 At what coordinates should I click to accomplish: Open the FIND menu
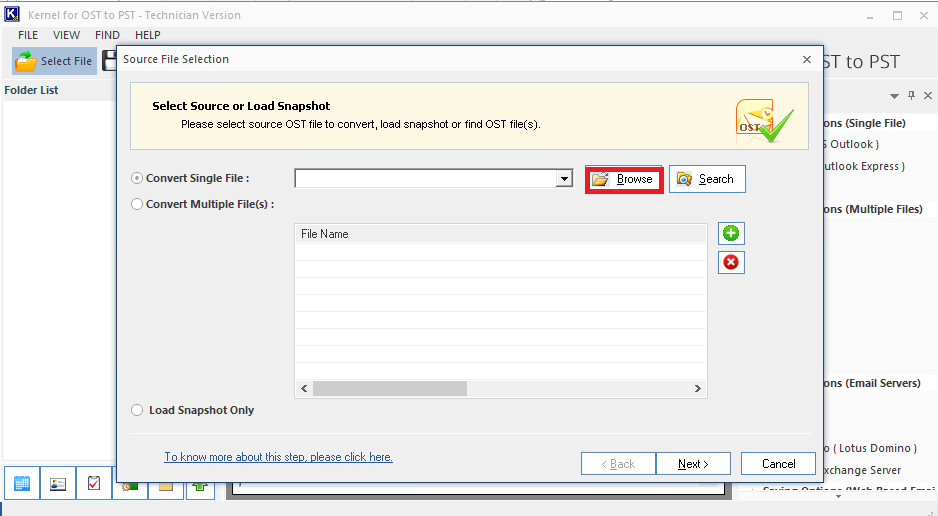pyautogui.click(x=107, y=35)
